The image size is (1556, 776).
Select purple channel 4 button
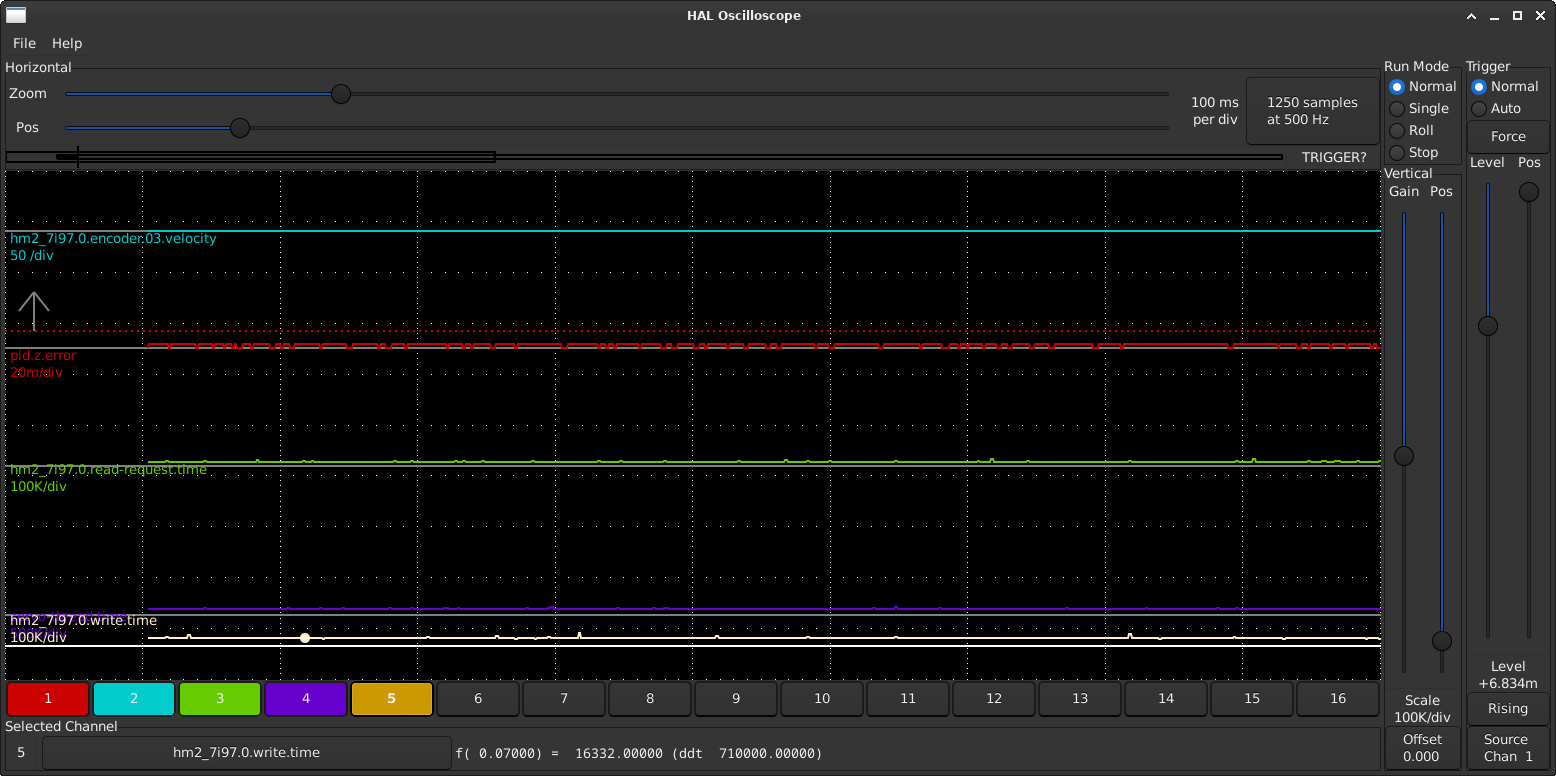306,699
